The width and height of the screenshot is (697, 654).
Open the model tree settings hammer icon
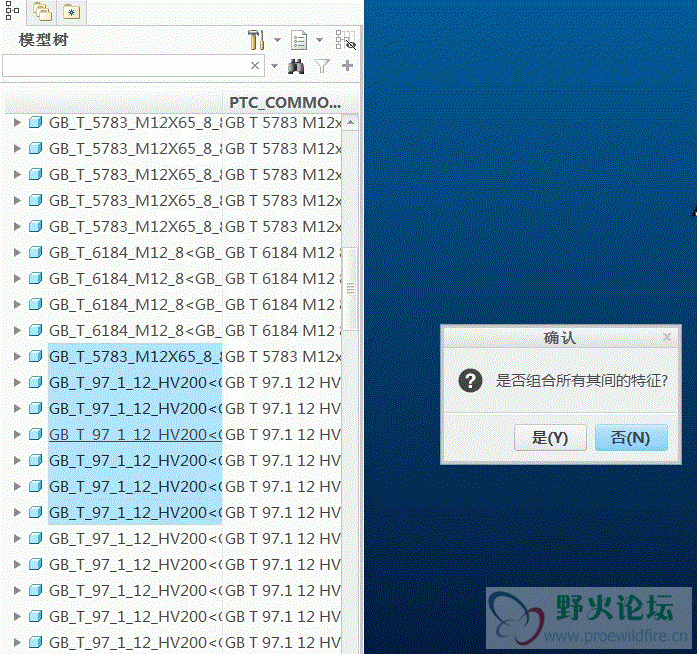point(256,40)
